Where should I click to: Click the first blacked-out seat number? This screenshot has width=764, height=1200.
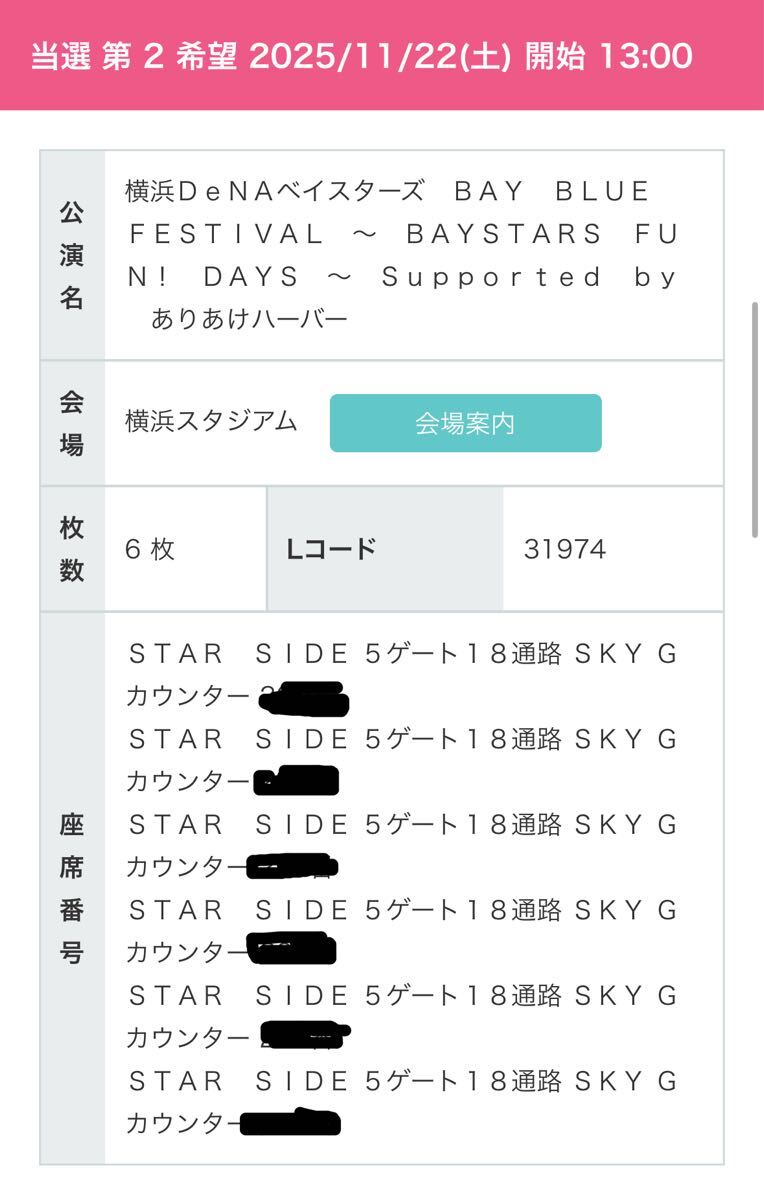303,698
